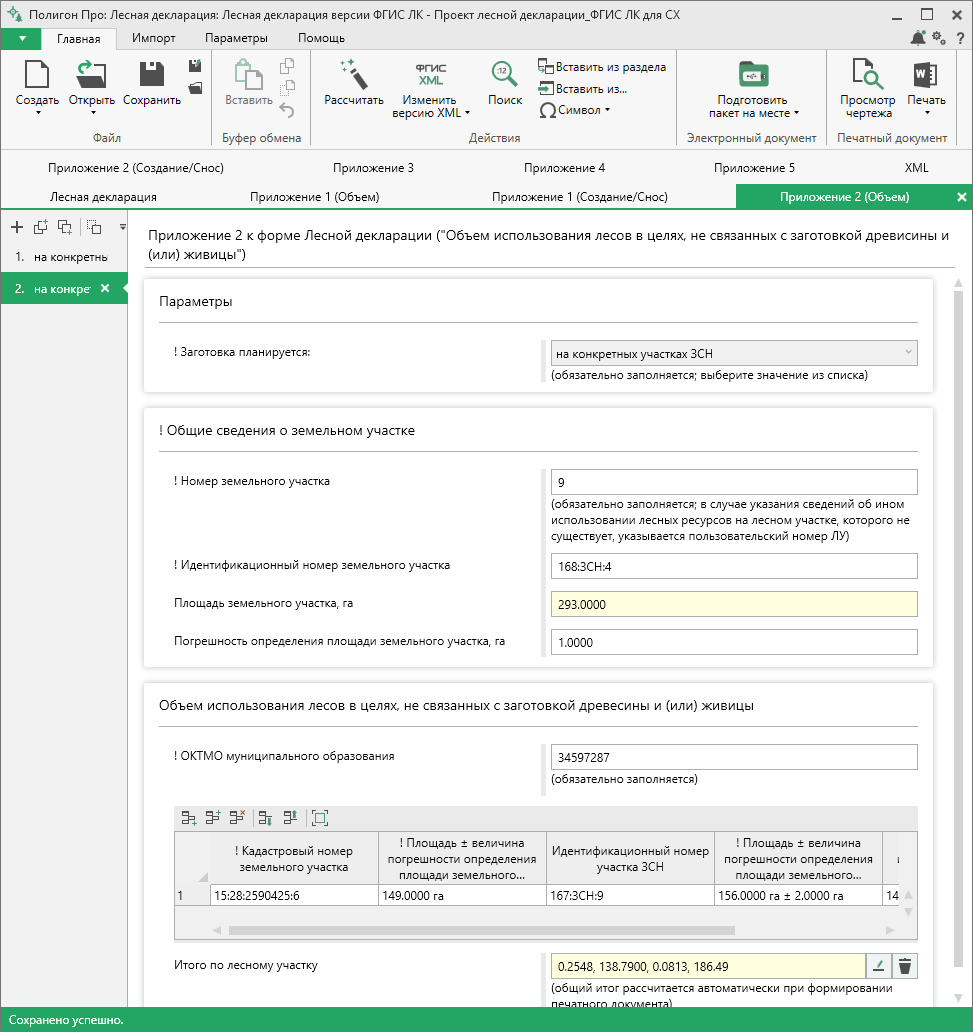
Task: Click the cut icon in Буфер обмена
Action: pos(287,88)
